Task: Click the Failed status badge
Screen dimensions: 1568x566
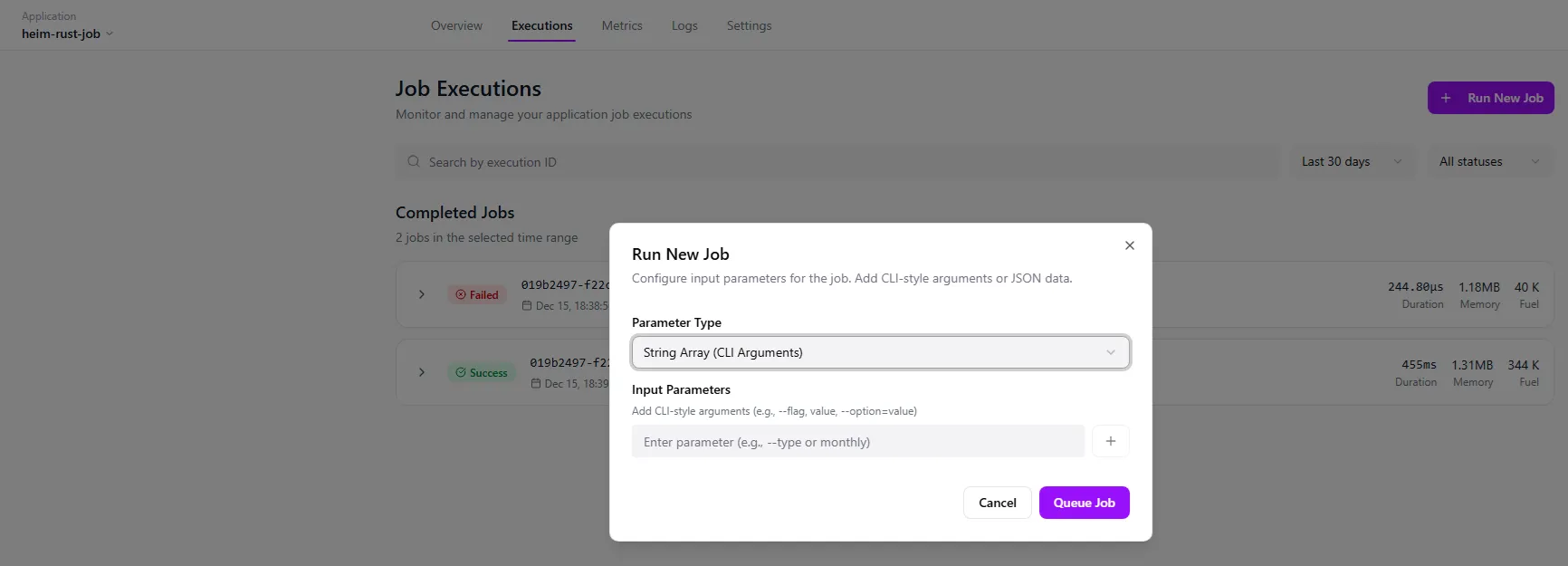Action: pos(477,294)
